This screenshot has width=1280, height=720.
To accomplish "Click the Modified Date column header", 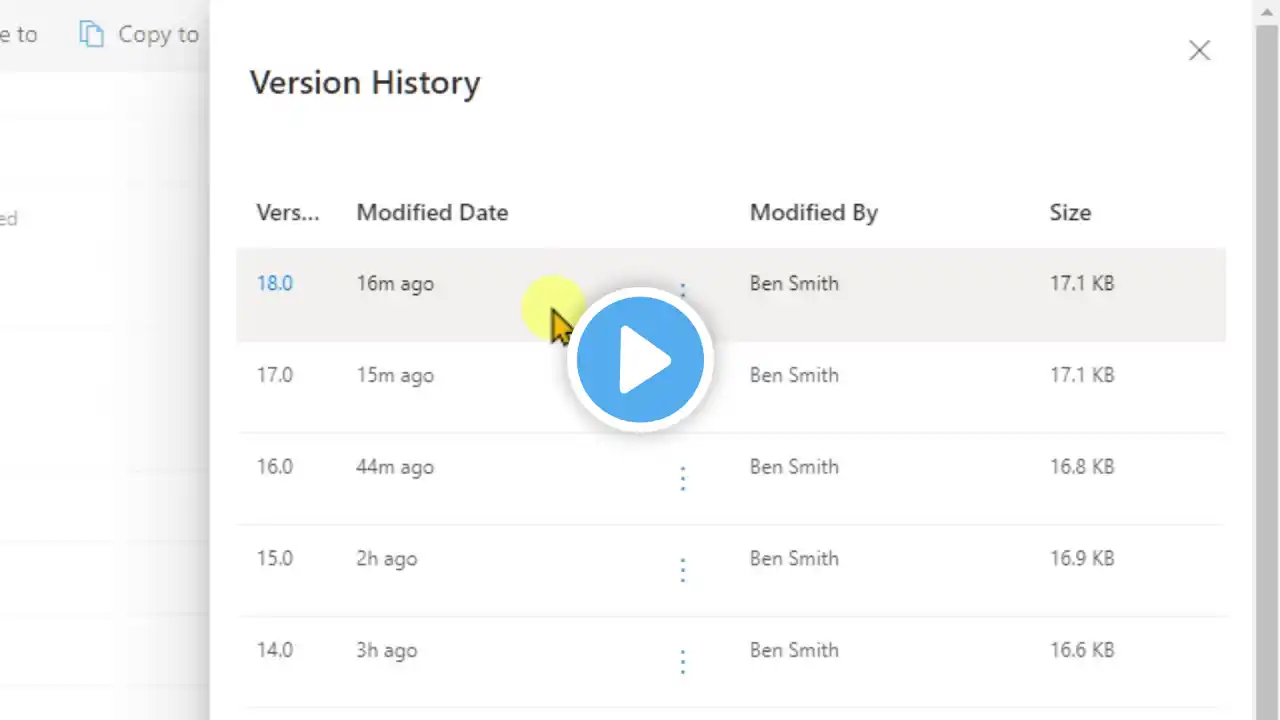I will [432, 212].
